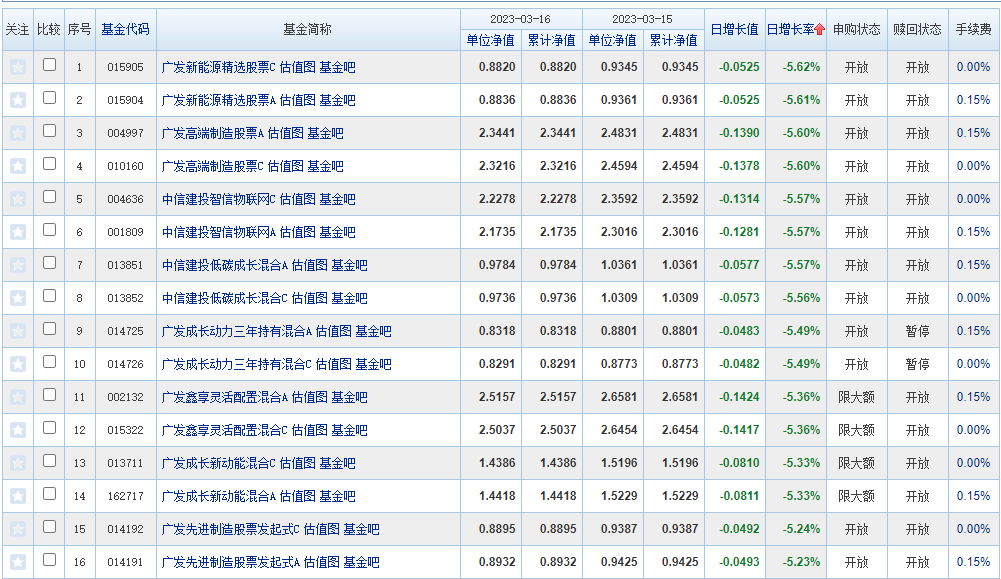Open 中信建投智信物联网C fund link
The height and width of the screenshot is (579, 1001).
click(x=219, y=199)
